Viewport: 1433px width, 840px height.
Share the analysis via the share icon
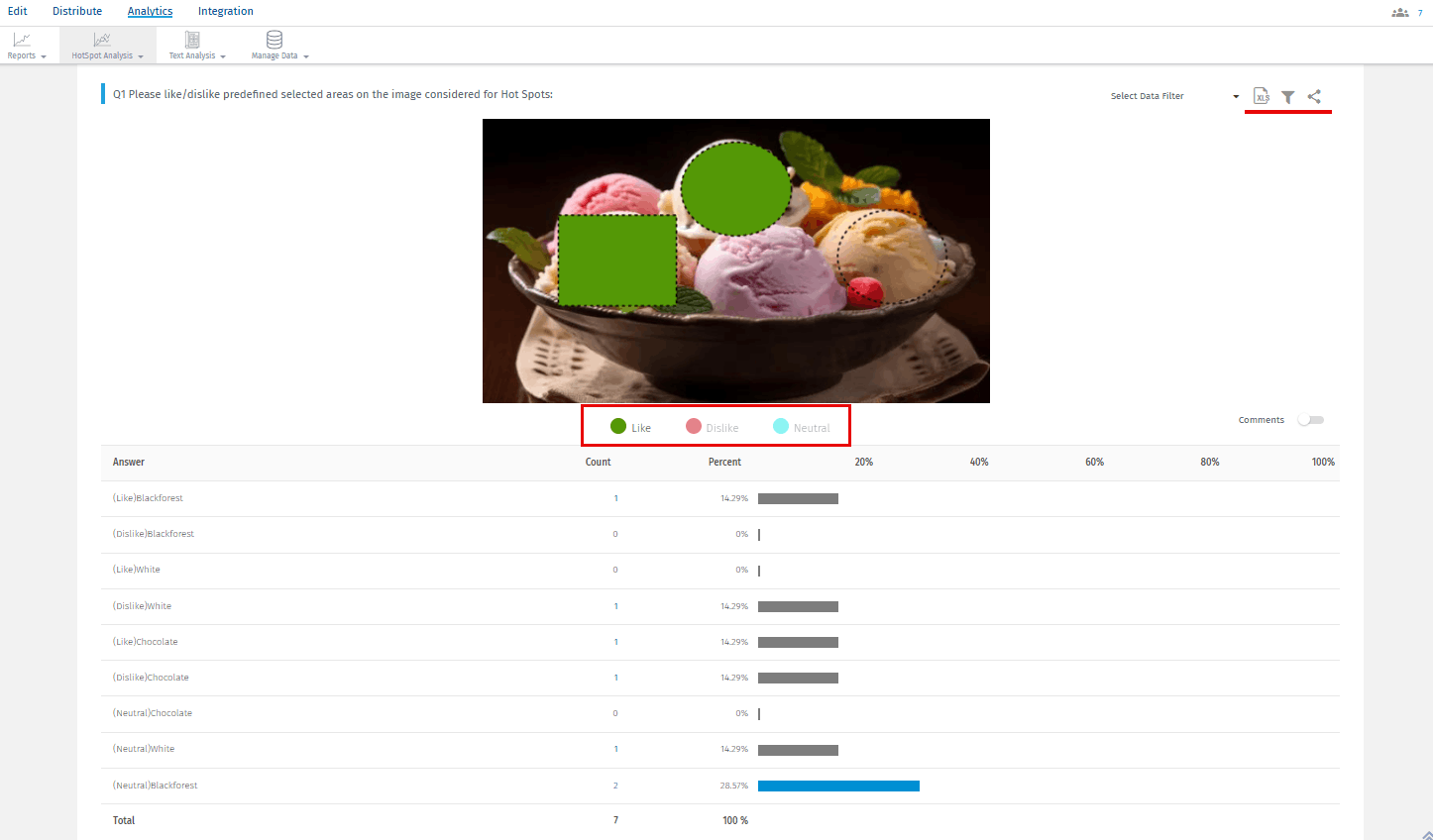pos(1314,96)
